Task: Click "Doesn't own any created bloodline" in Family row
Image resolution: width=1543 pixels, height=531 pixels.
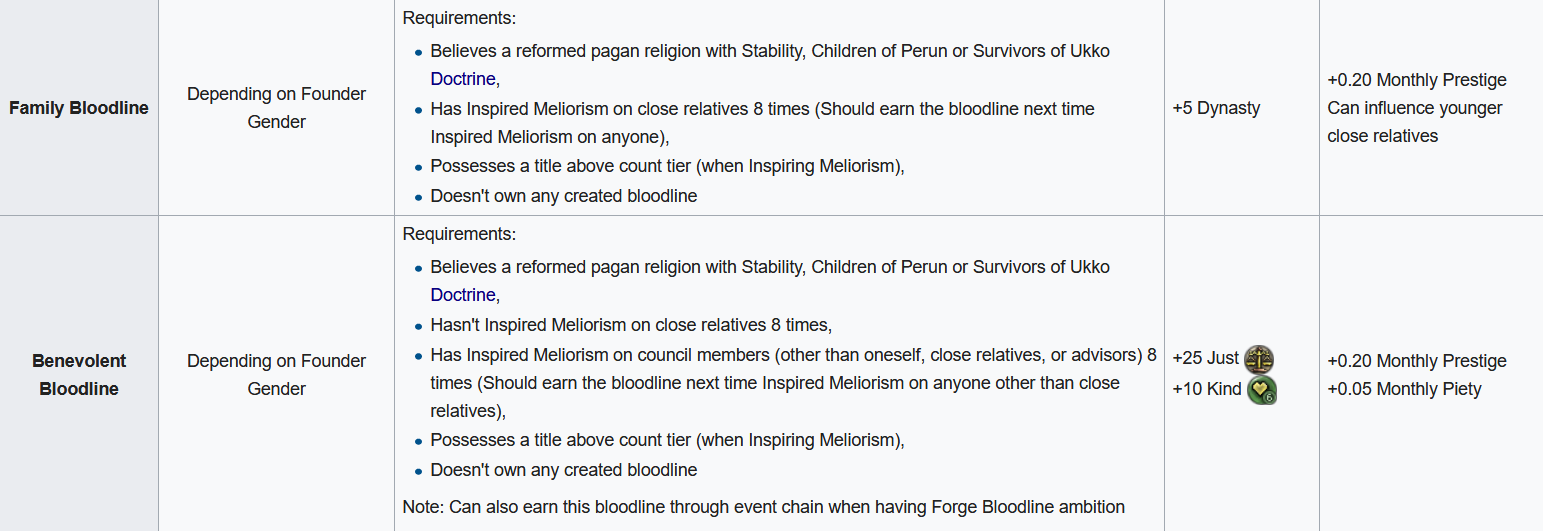Action: 563,196
